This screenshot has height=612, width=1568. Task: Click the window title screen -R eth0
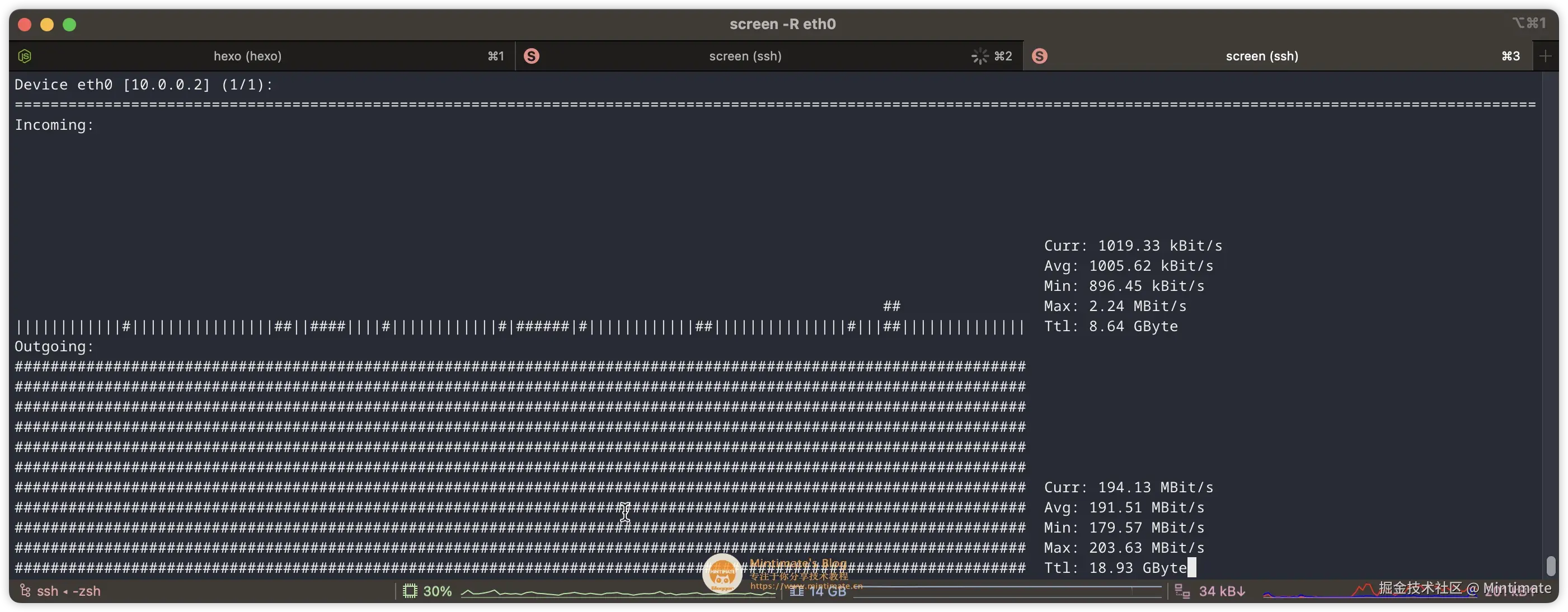pyautogui.click(x=782, y=23)
